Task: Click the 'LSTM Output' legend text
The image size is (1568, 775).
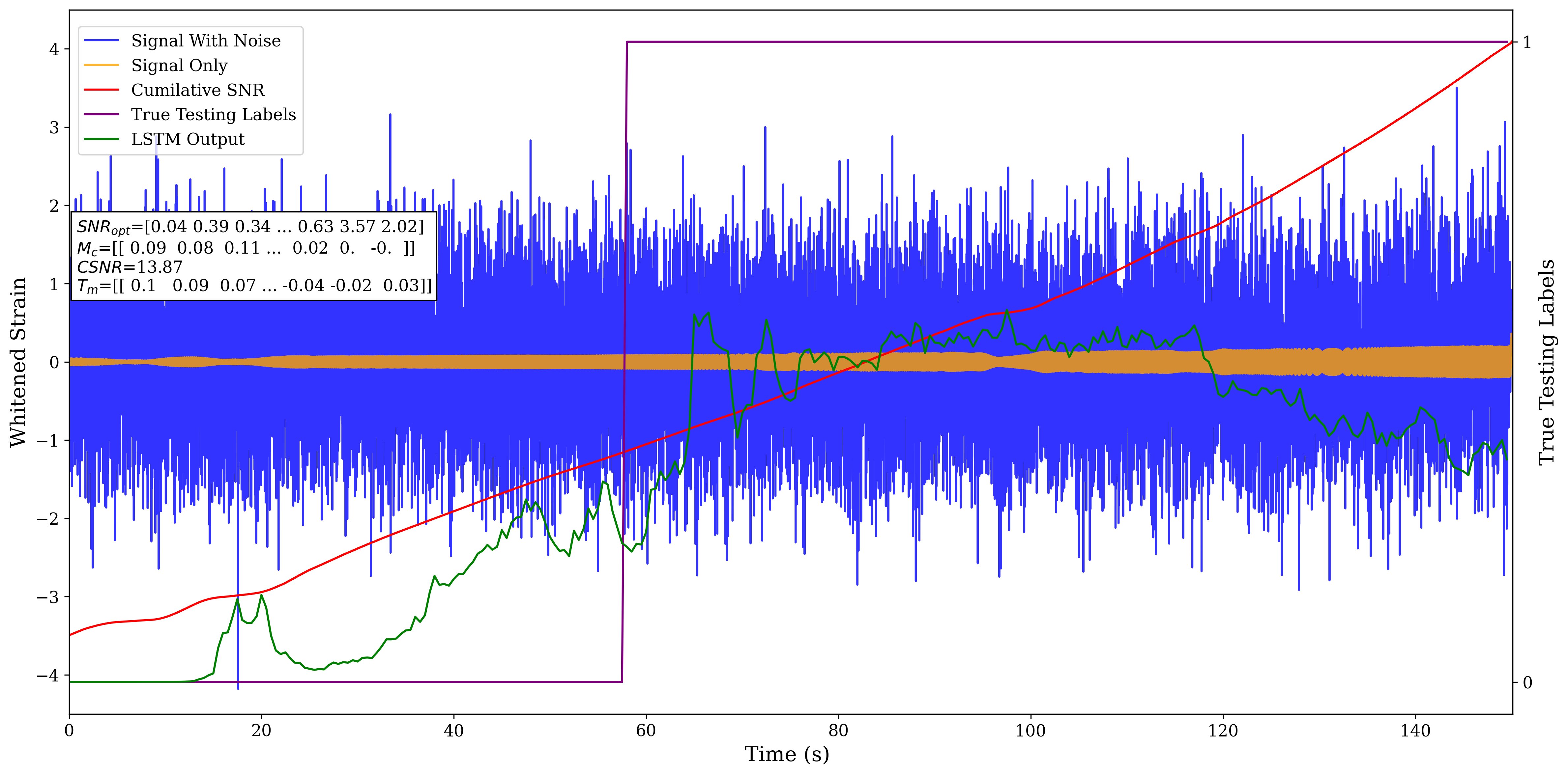Action: tap(188, 139)
